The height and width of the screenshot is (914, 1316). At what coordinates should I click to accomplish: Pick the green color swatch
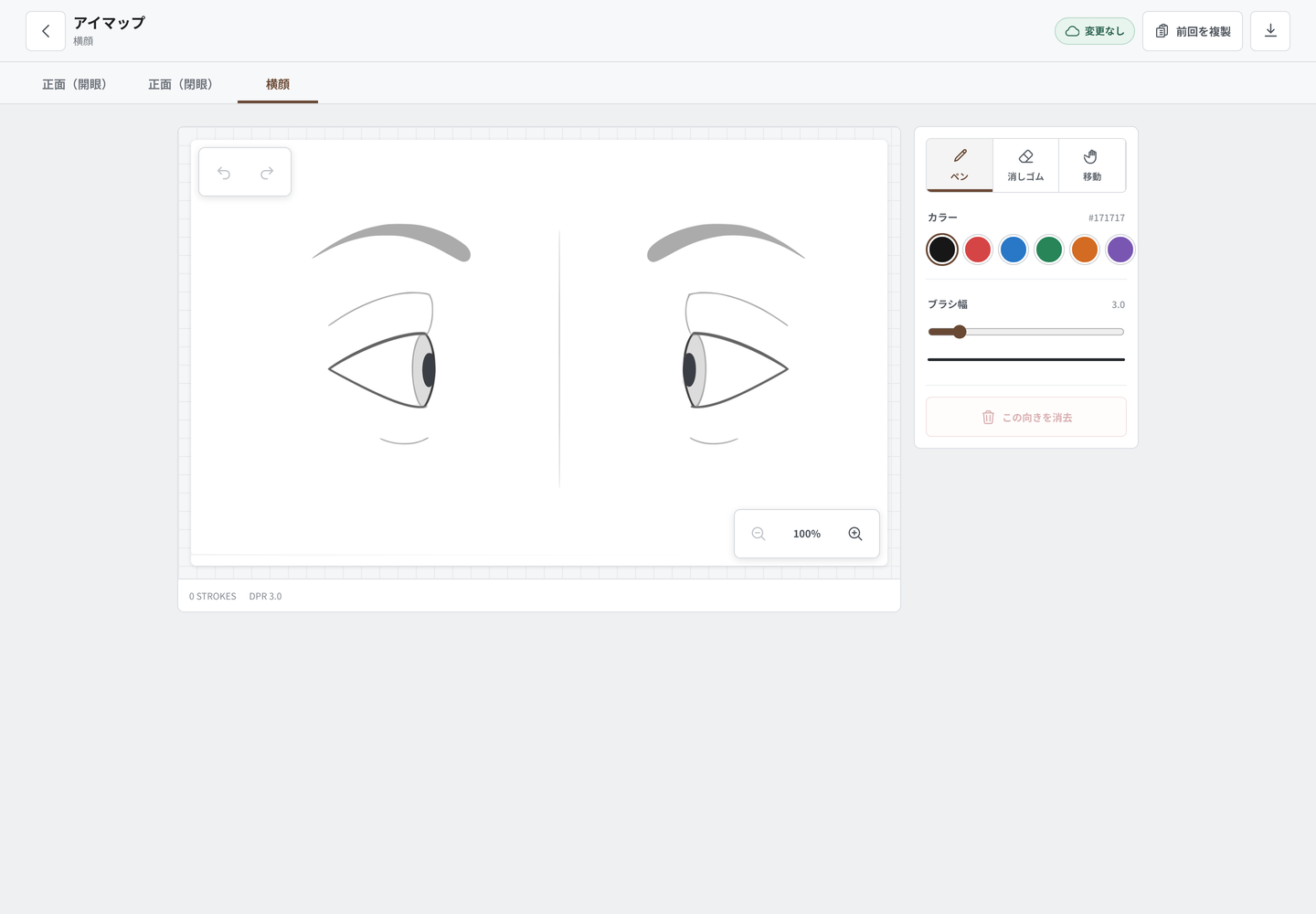1049,250
